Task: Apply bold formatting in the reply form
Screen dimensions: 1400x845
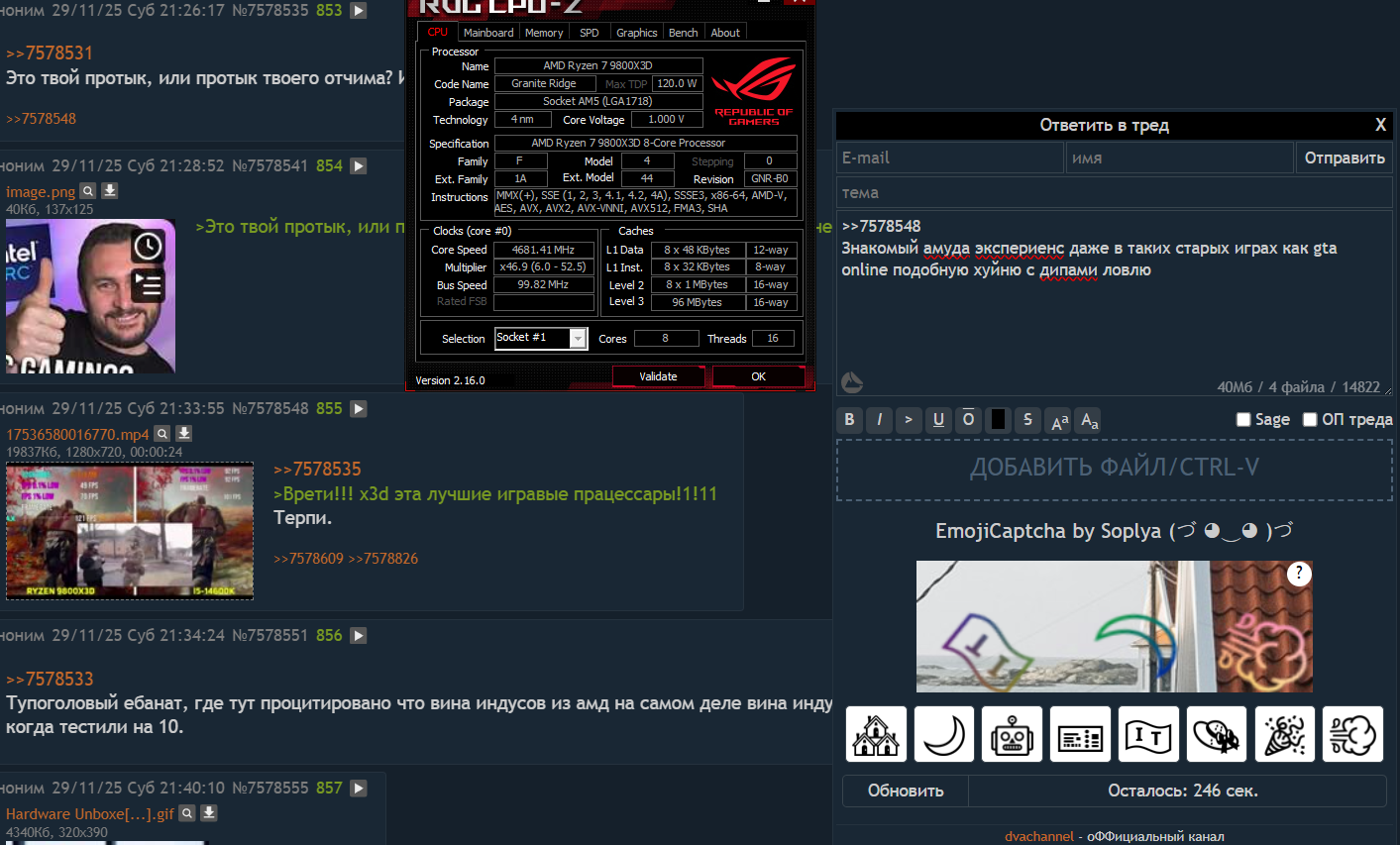Action: pyautogui.click(x=849, y=420)
